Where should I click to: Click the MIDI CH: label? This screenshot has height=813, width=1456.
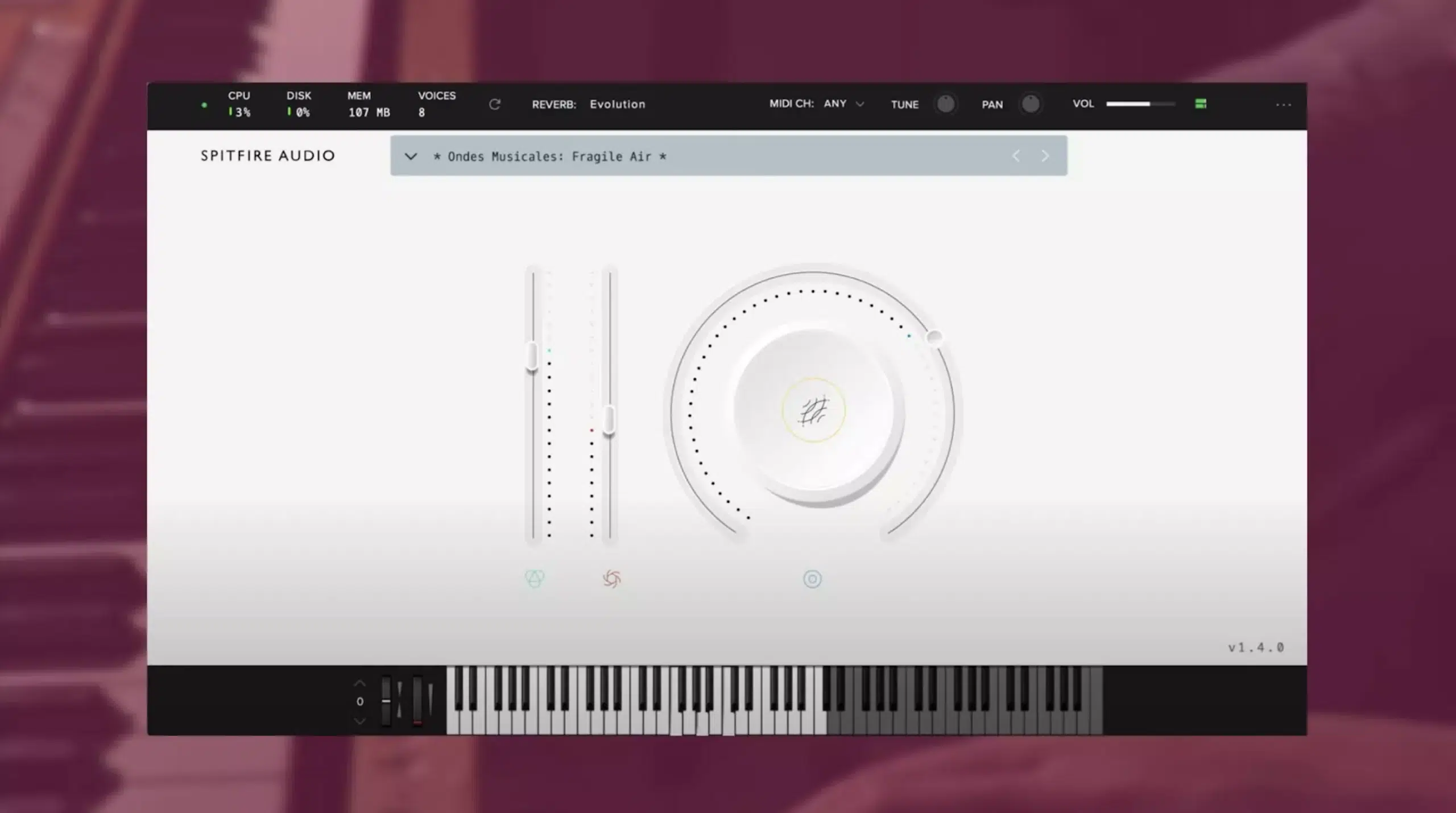pyautogui.click(x=791, y=104)
